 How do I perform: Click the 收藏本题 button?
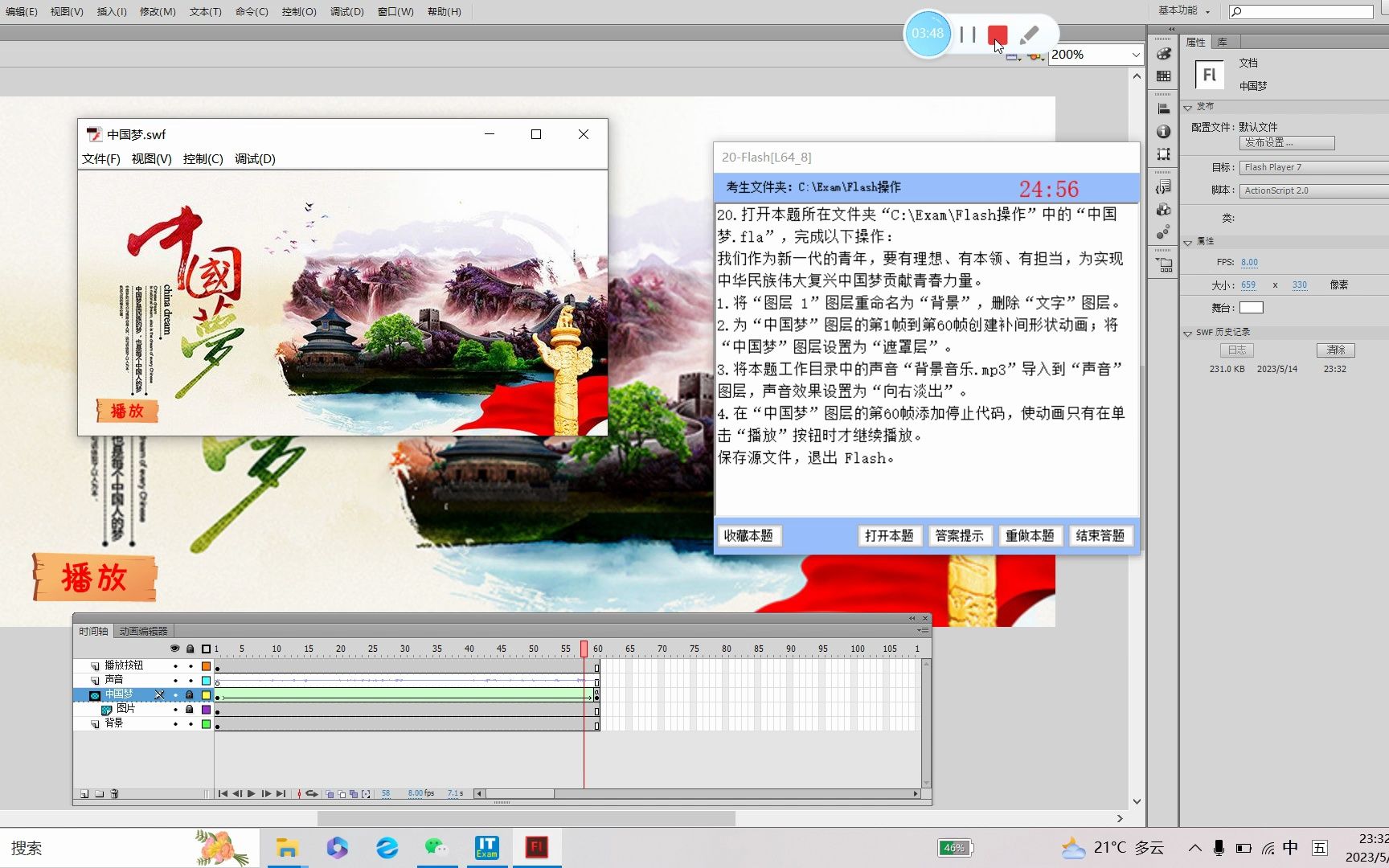748,536
